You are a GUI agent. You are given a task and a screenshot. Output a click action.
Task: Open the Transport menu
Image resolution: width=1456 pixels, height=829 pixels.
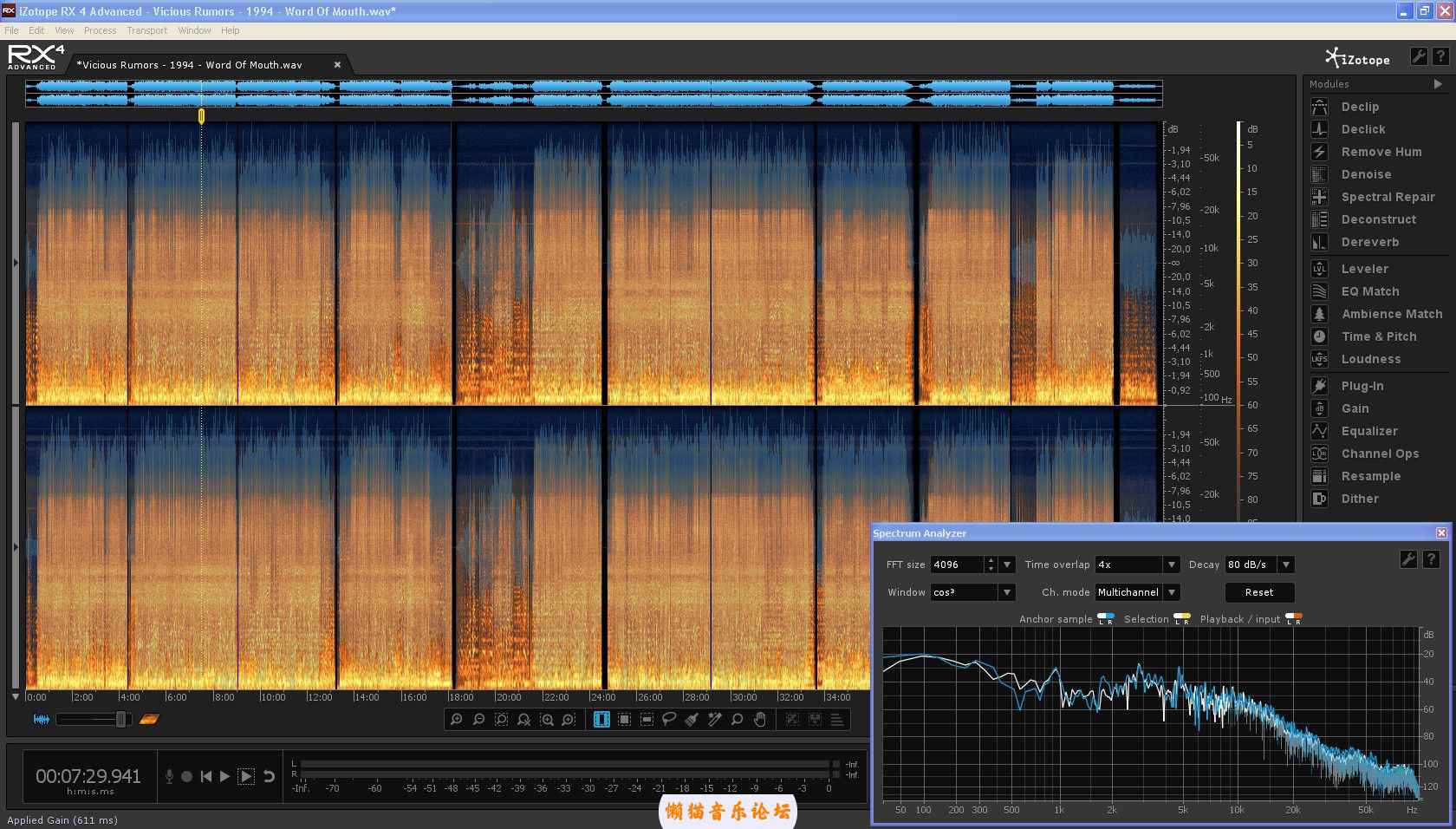(x=147, y=30)
